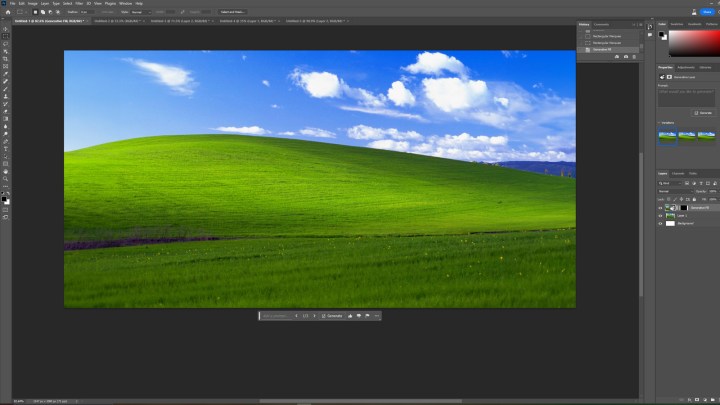Click the Share button

pos(707,12)
